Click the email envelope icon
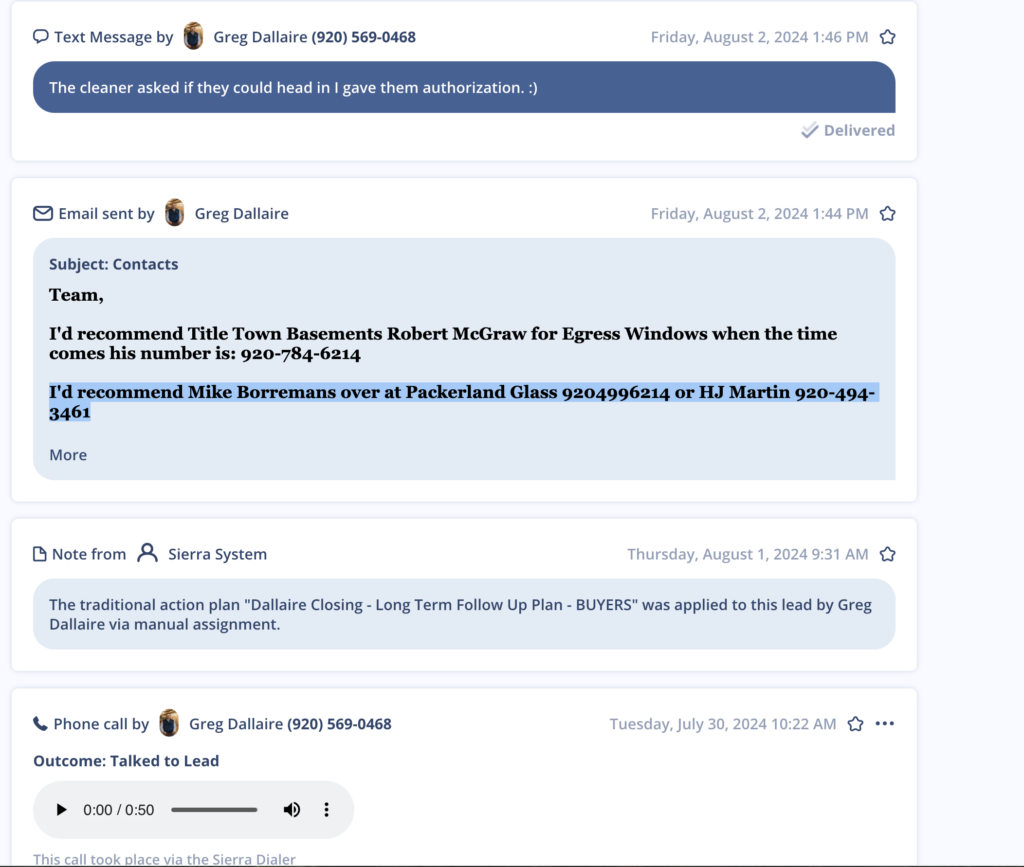 pos(43,213)
